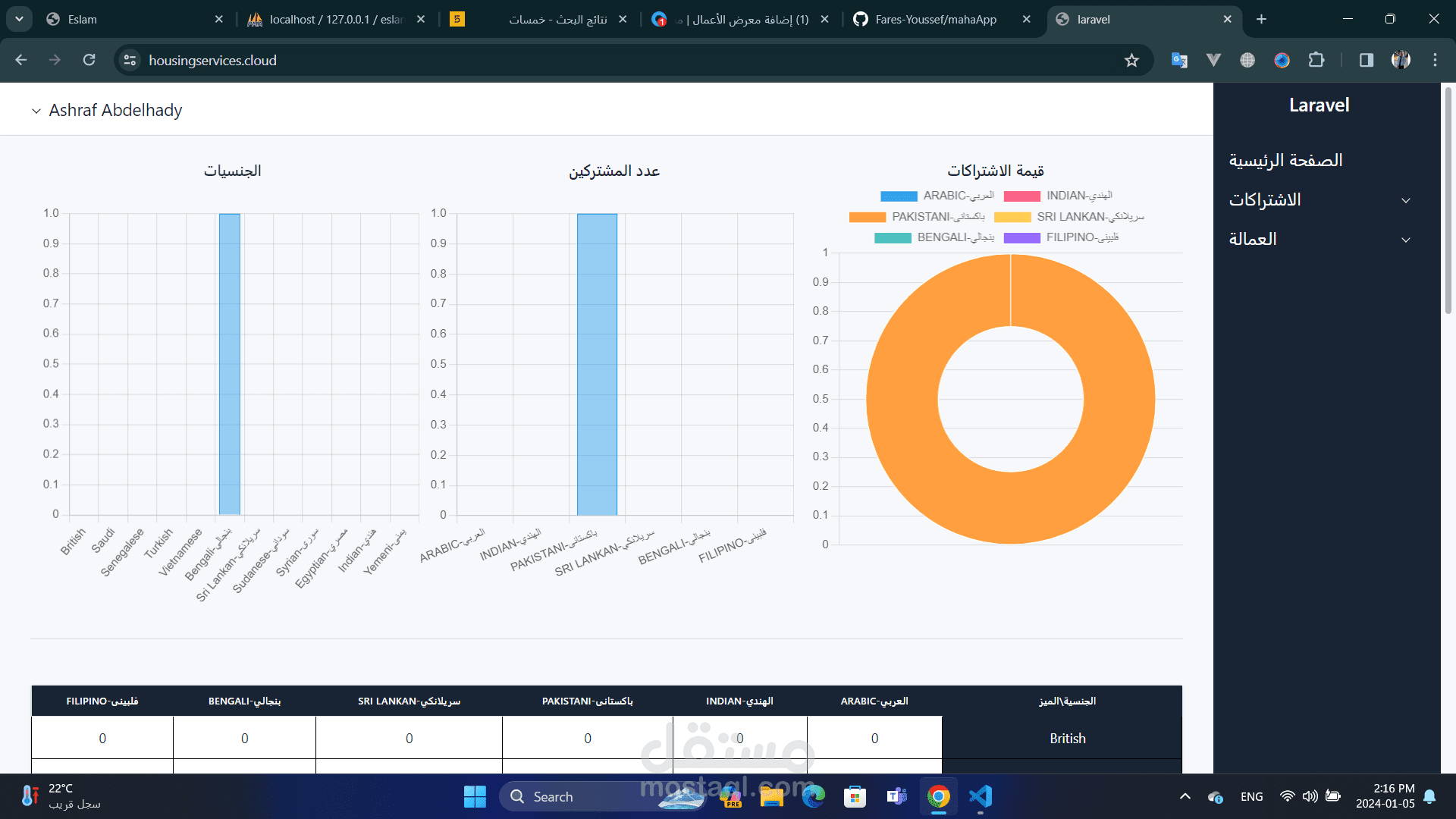Open the globe extension icon in toolbar
Screen dimensions: 1456x819
coord(1247,60)
